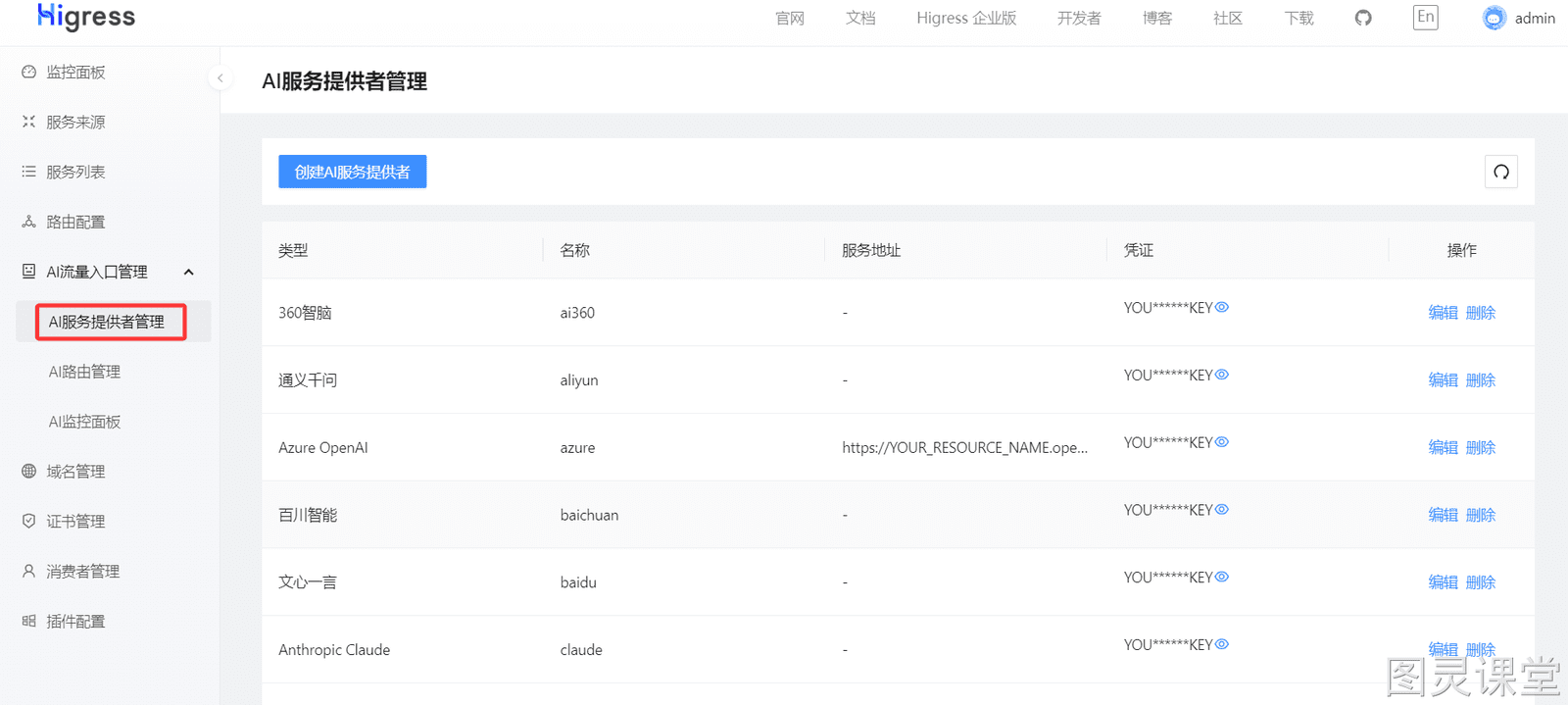1568x705 pixels.
Task: Delete the 360智脑 provider
Action: pos(1481,313)
